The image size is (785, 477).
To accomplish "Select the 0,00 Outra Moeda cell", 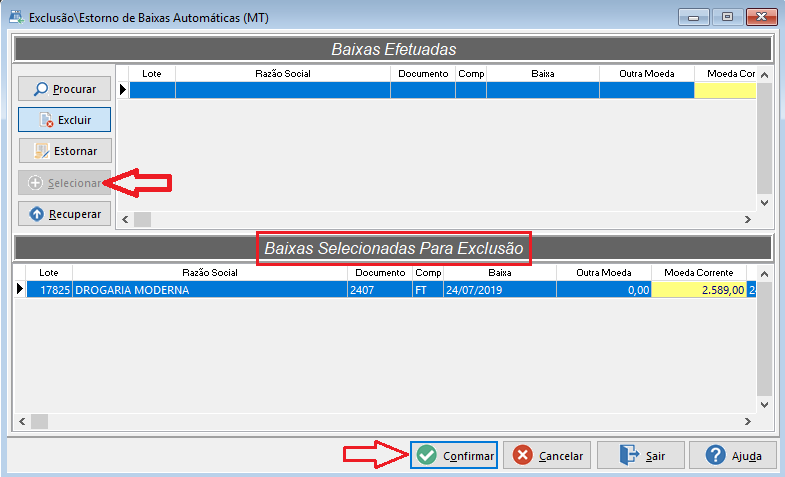I will 604,290.
